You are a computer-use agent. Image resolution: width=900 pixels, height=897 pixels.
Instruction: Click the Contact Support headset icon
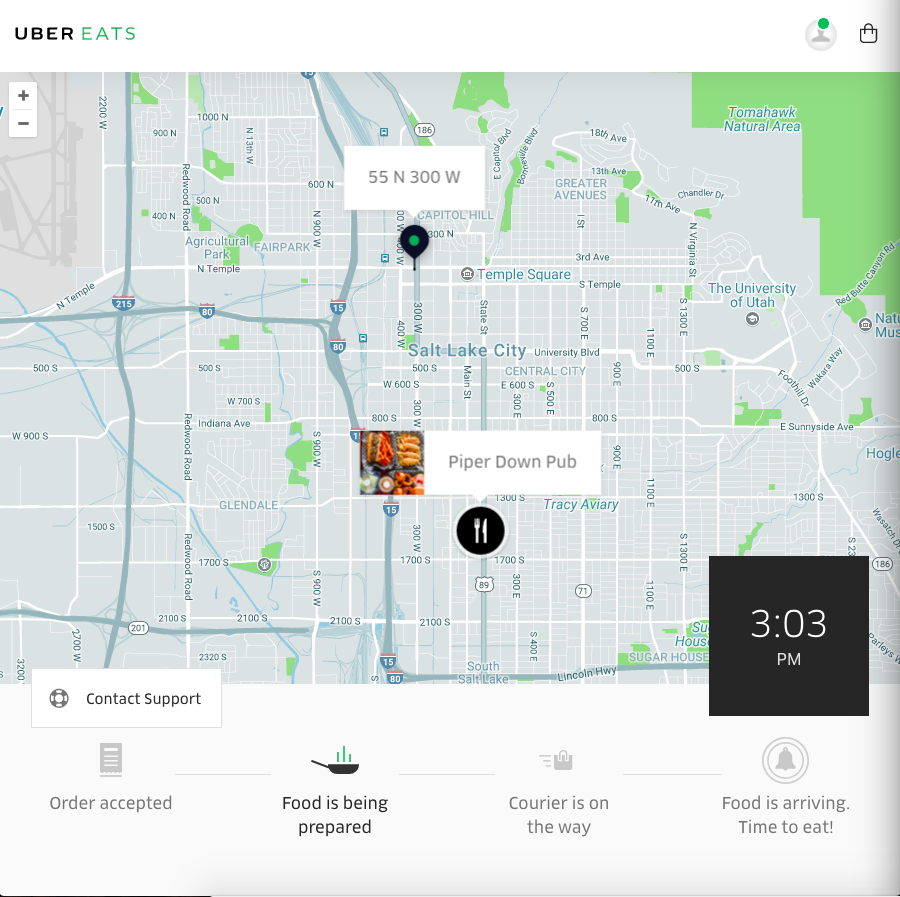point(60,698)
